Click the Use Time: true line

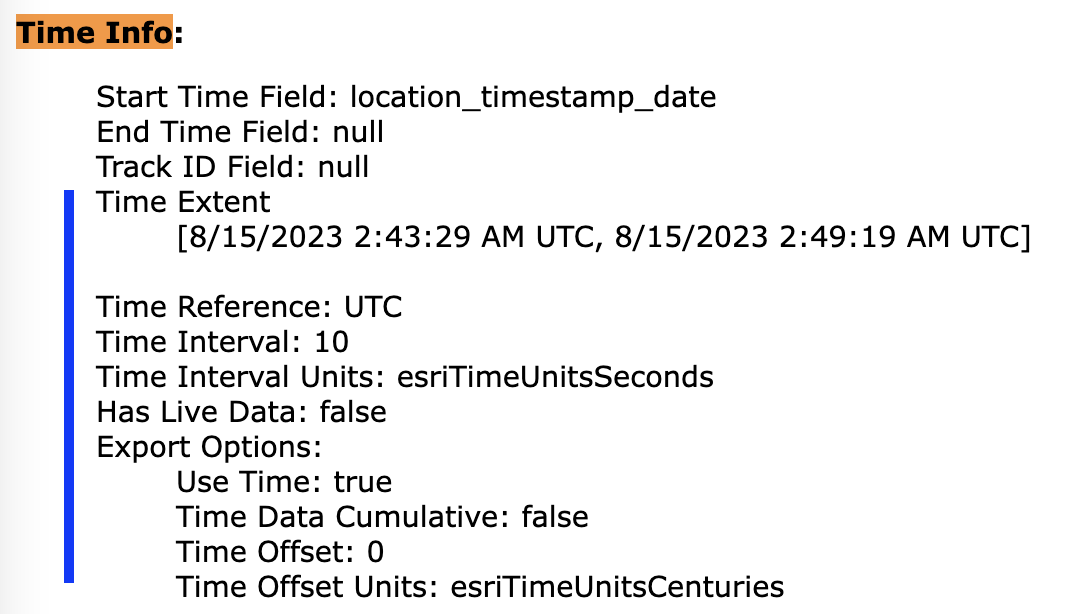284,482
